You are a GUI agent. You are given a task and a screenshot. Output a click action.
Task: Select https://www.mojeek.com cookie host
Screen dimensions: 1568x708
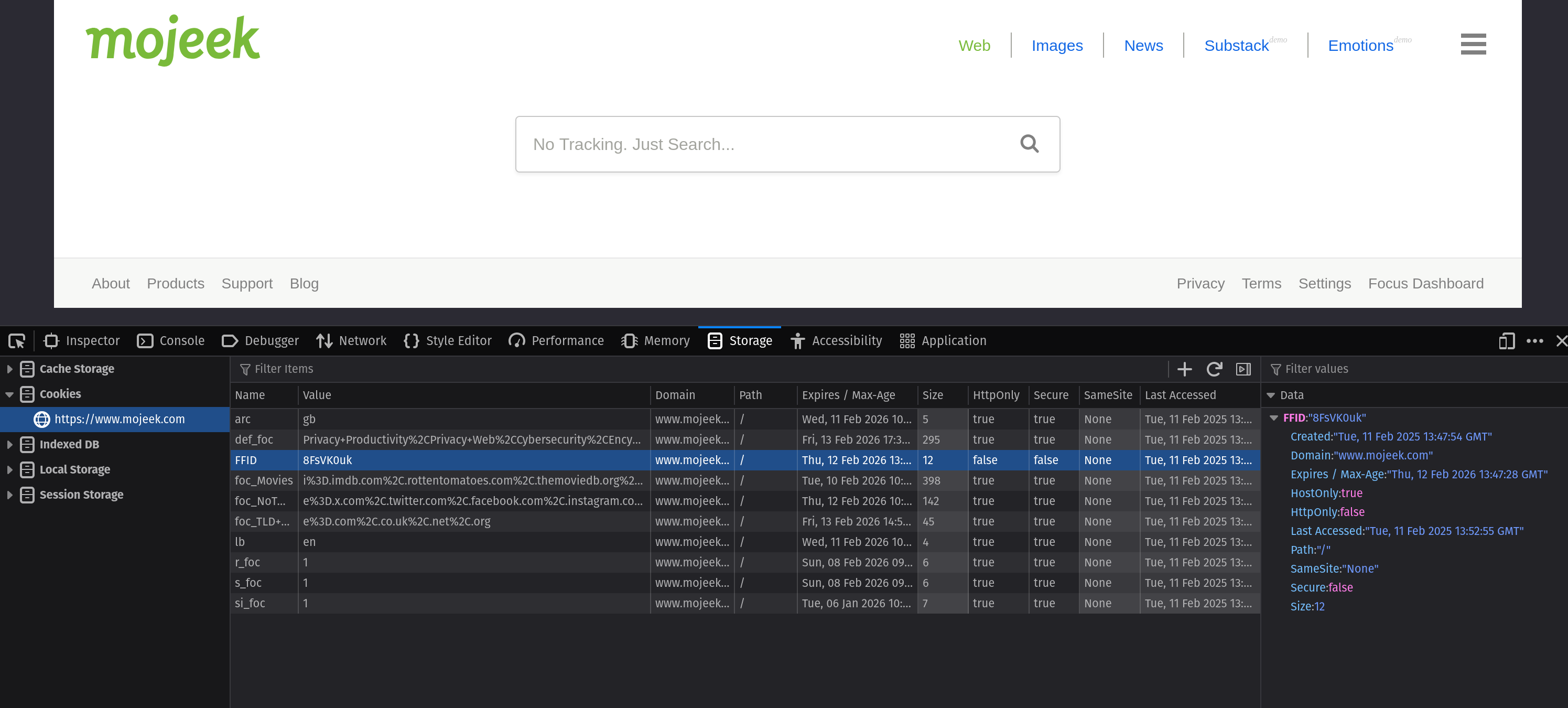click(114, 420)
